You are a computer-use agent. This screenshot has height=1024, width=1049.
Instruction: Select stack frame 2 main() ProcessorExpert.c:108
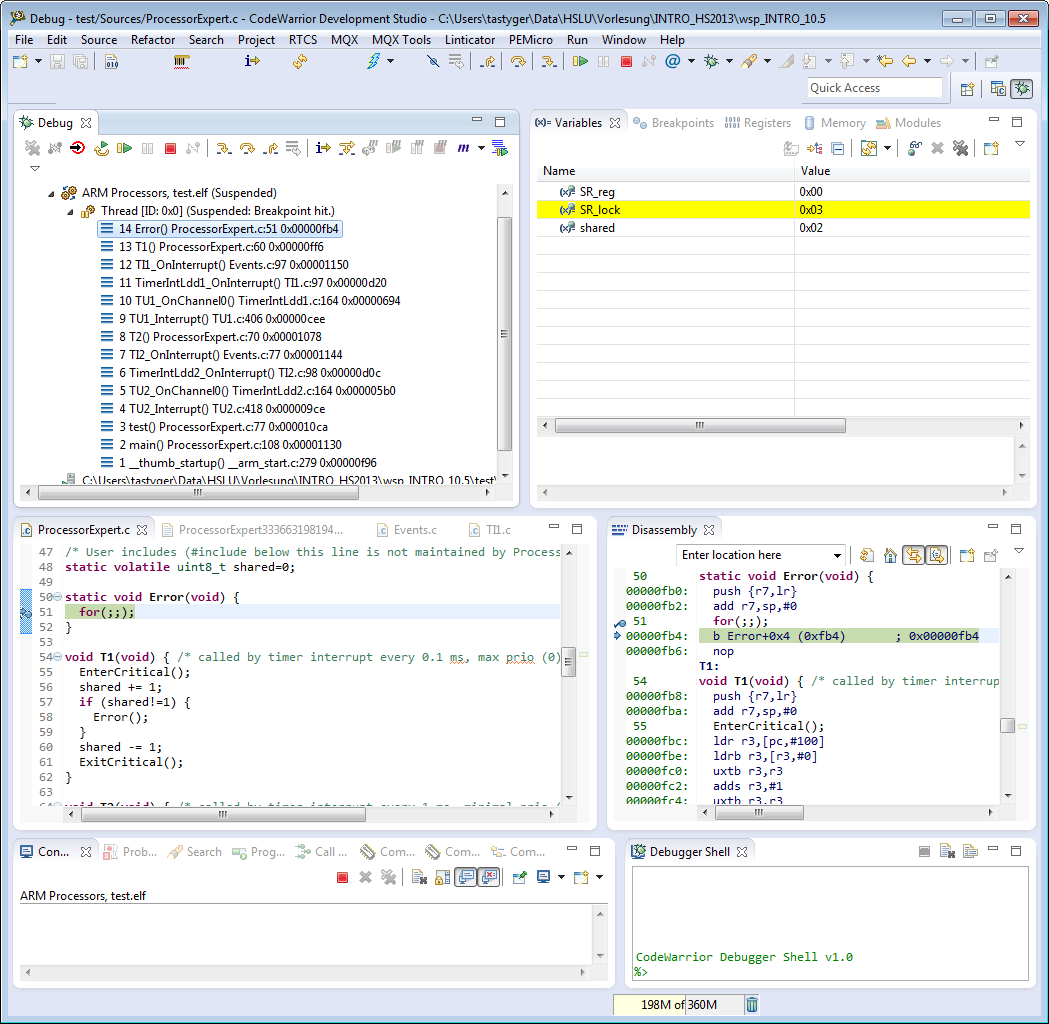[229, 445]
